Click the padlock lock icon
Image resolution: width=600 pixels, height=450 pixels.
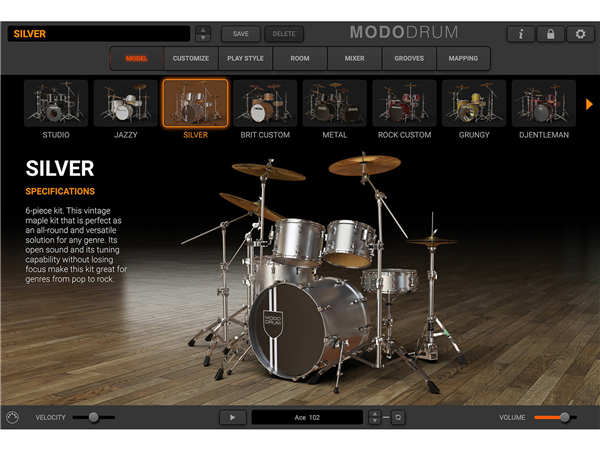[x=550, y=34]
